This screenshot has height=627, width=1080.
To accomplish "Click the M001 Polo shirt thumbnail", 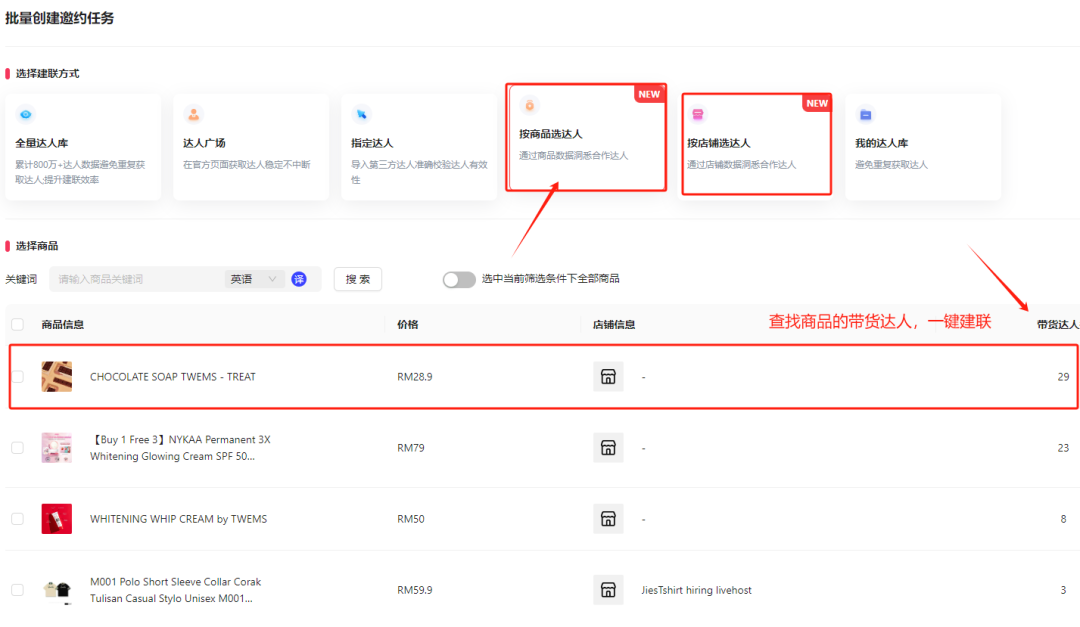I will coord(57,590).
